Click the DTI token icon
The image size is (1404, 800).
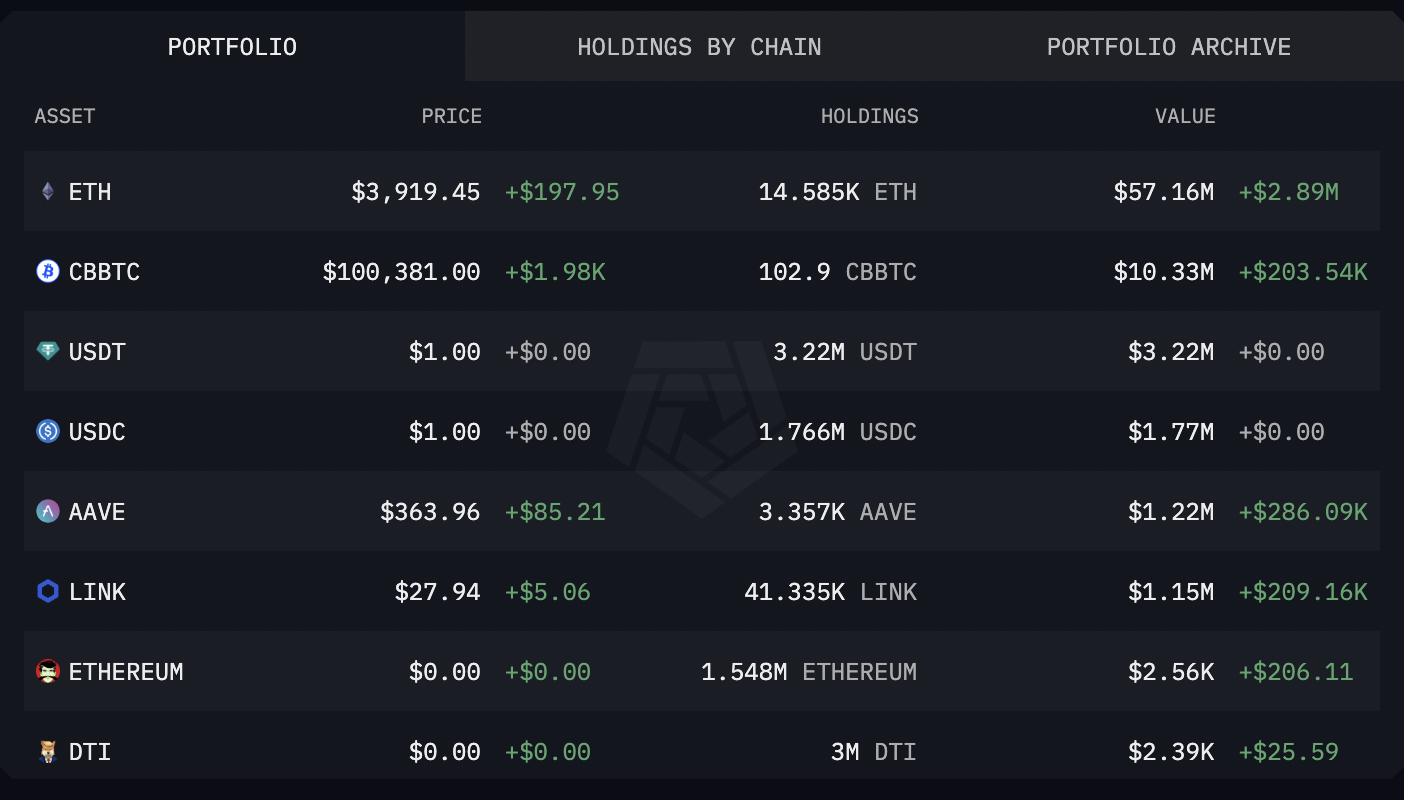click(x=48, y=751)
